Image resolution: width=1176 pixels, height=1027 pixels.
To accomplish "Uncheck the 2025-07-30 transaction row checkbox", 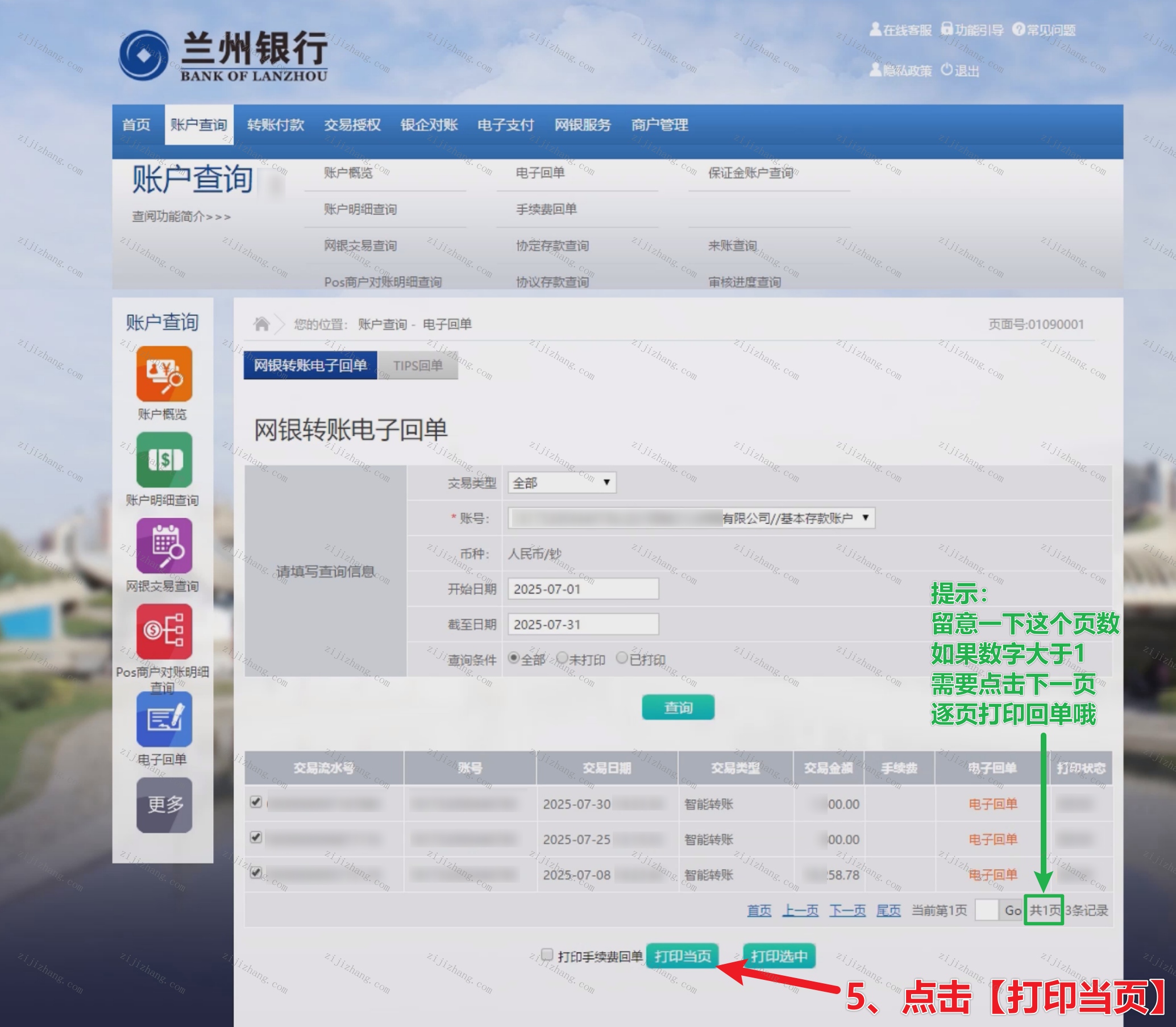I will click(x=256, y=802).
